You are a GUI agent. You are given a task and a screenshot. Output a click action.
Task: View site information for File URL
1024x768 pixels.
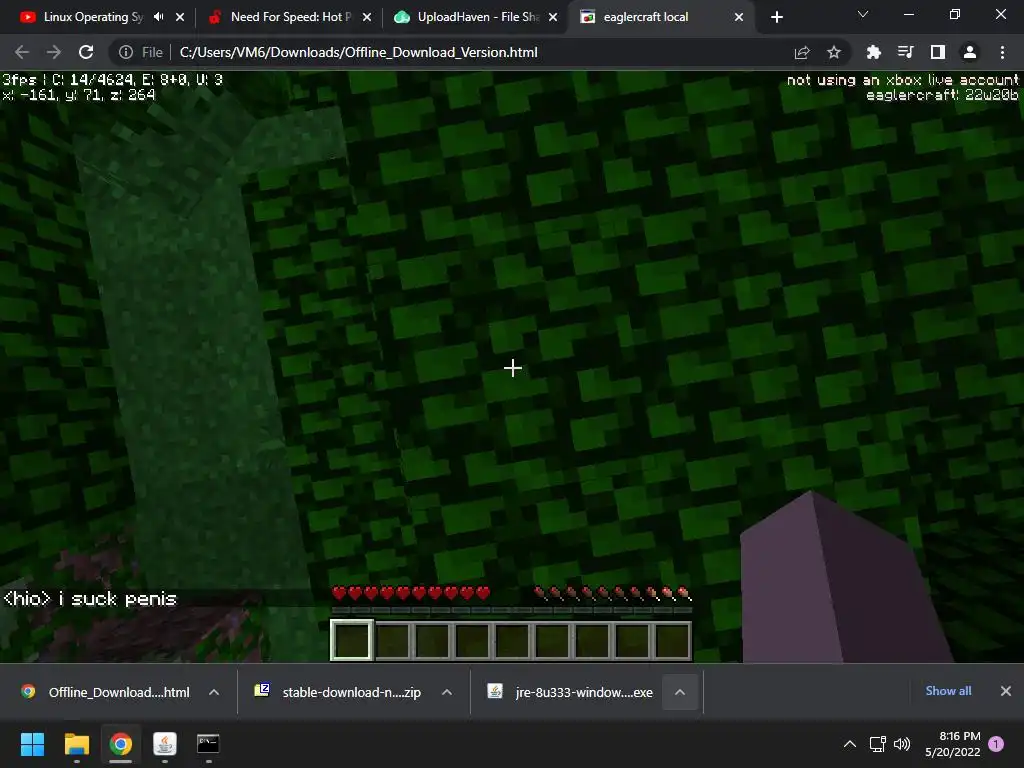click(x=141, y=52)
